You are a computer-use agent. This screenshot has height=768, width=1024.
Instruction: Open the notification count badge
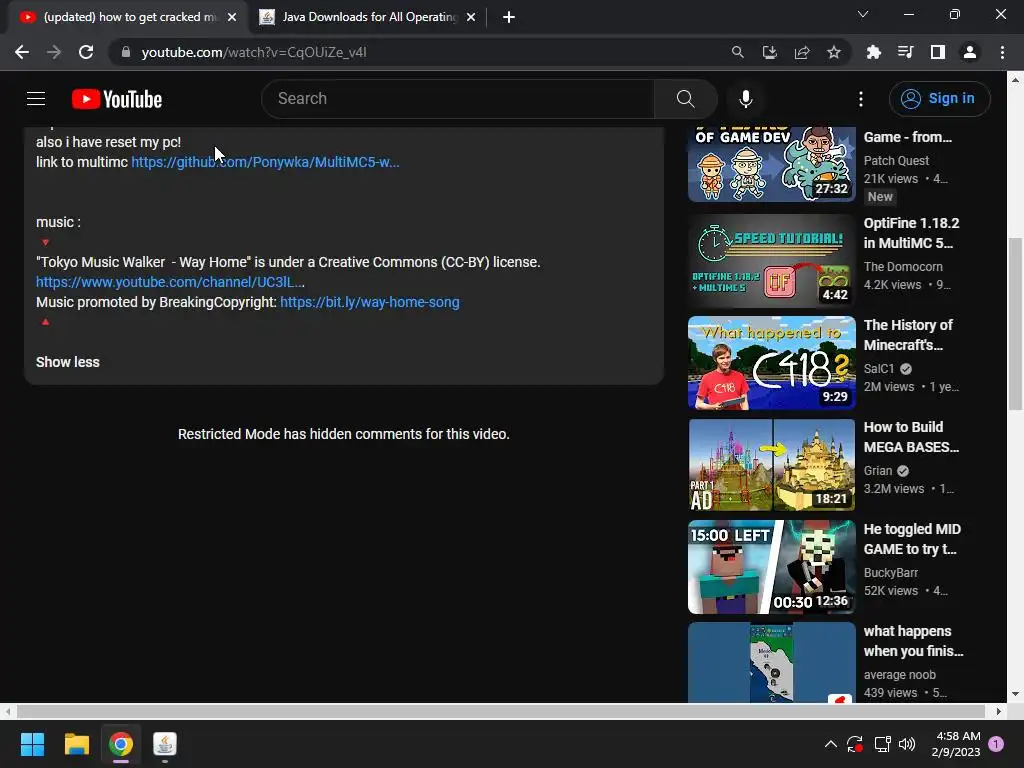[x=996, y=744]
